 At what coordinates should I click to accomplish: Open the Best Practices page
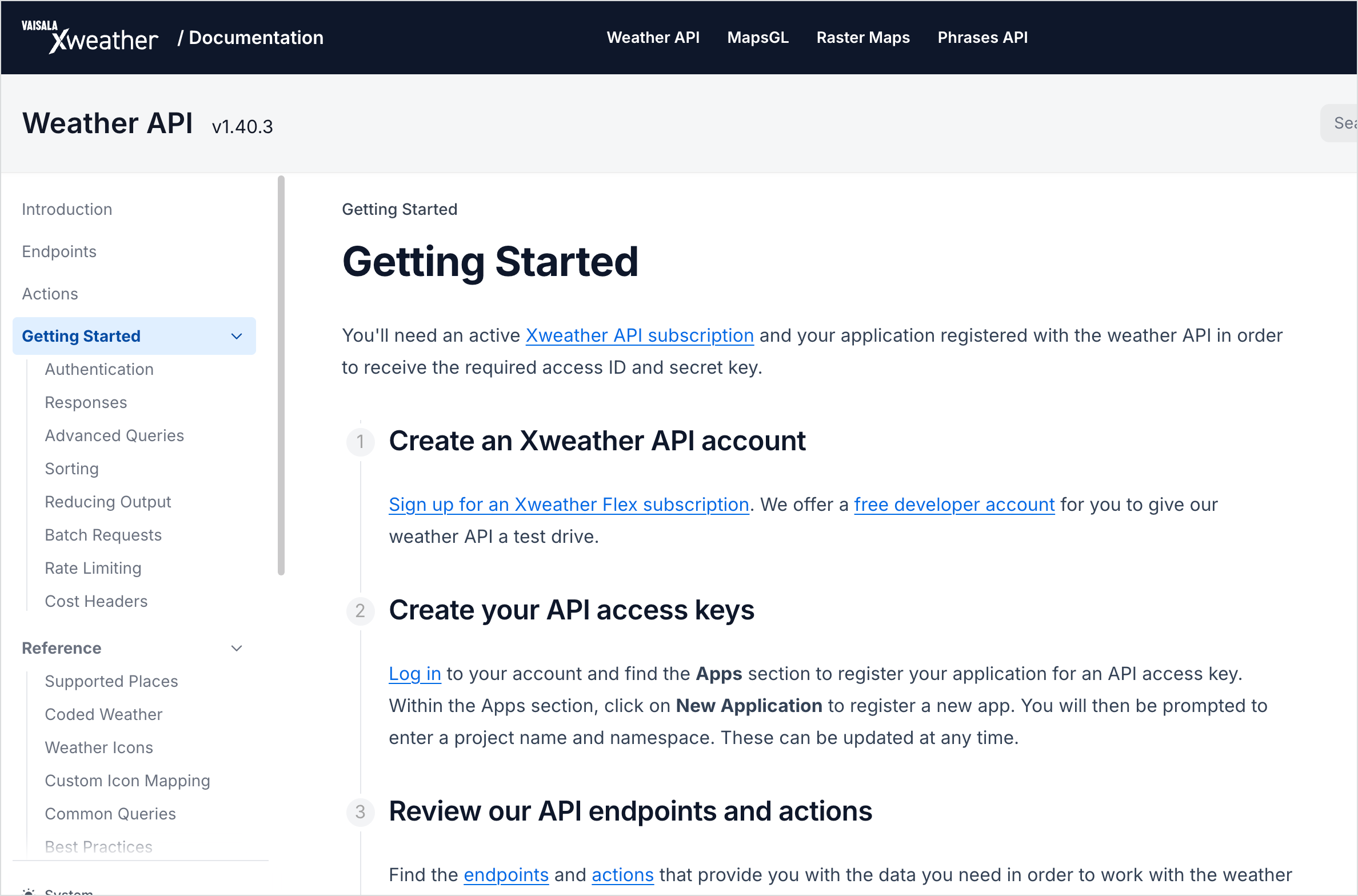pos(98,847)
